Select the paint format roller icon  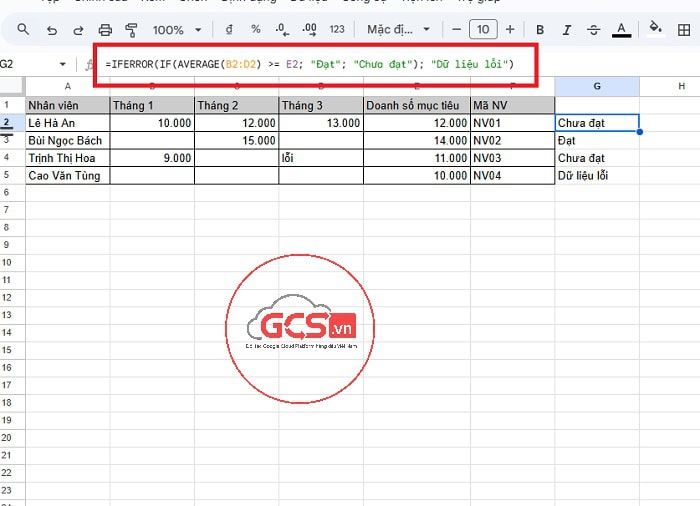131,30
